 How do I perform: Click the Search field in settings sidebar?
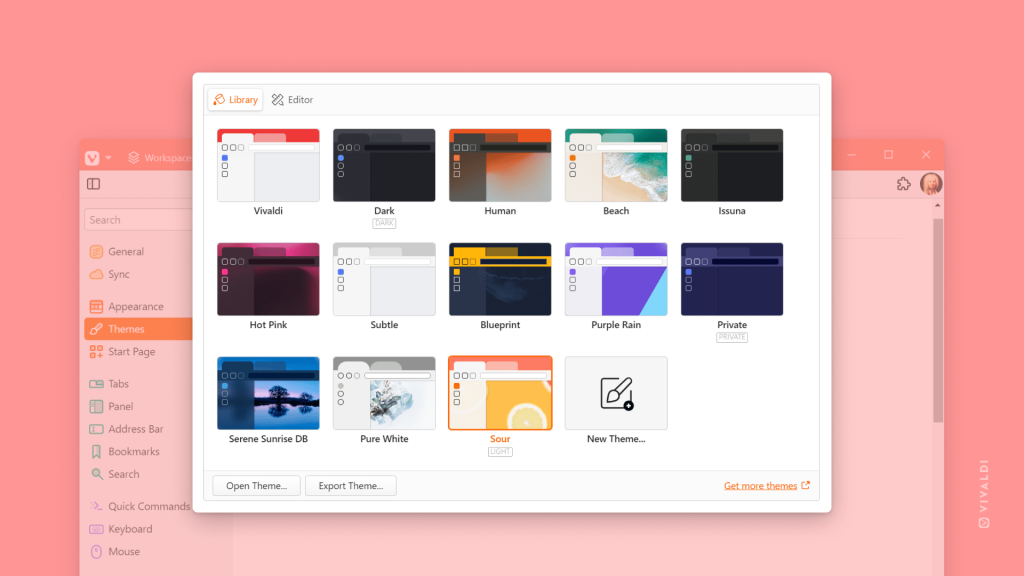140,219
